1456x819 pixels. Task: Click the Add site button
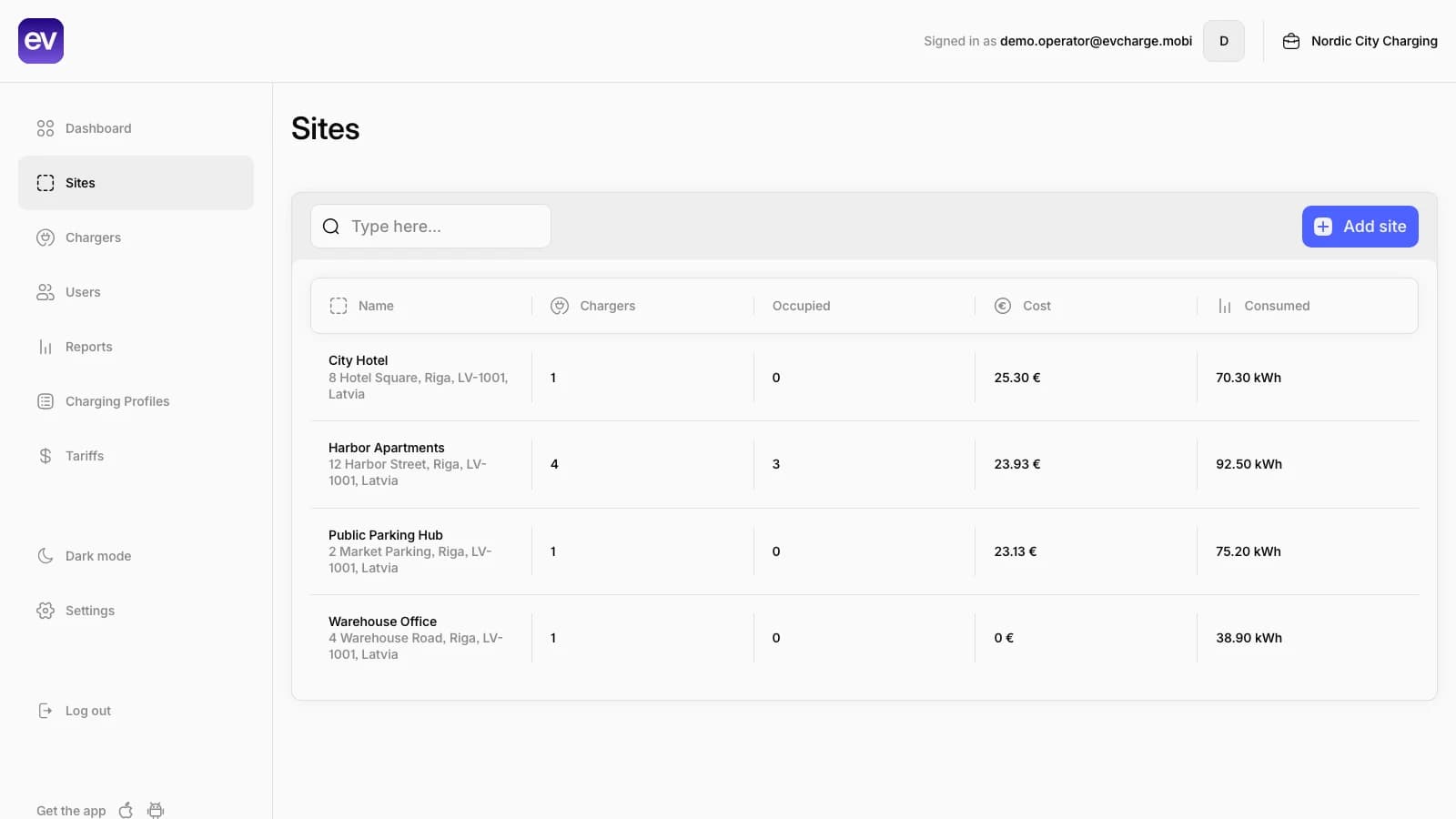[1360, 227]
